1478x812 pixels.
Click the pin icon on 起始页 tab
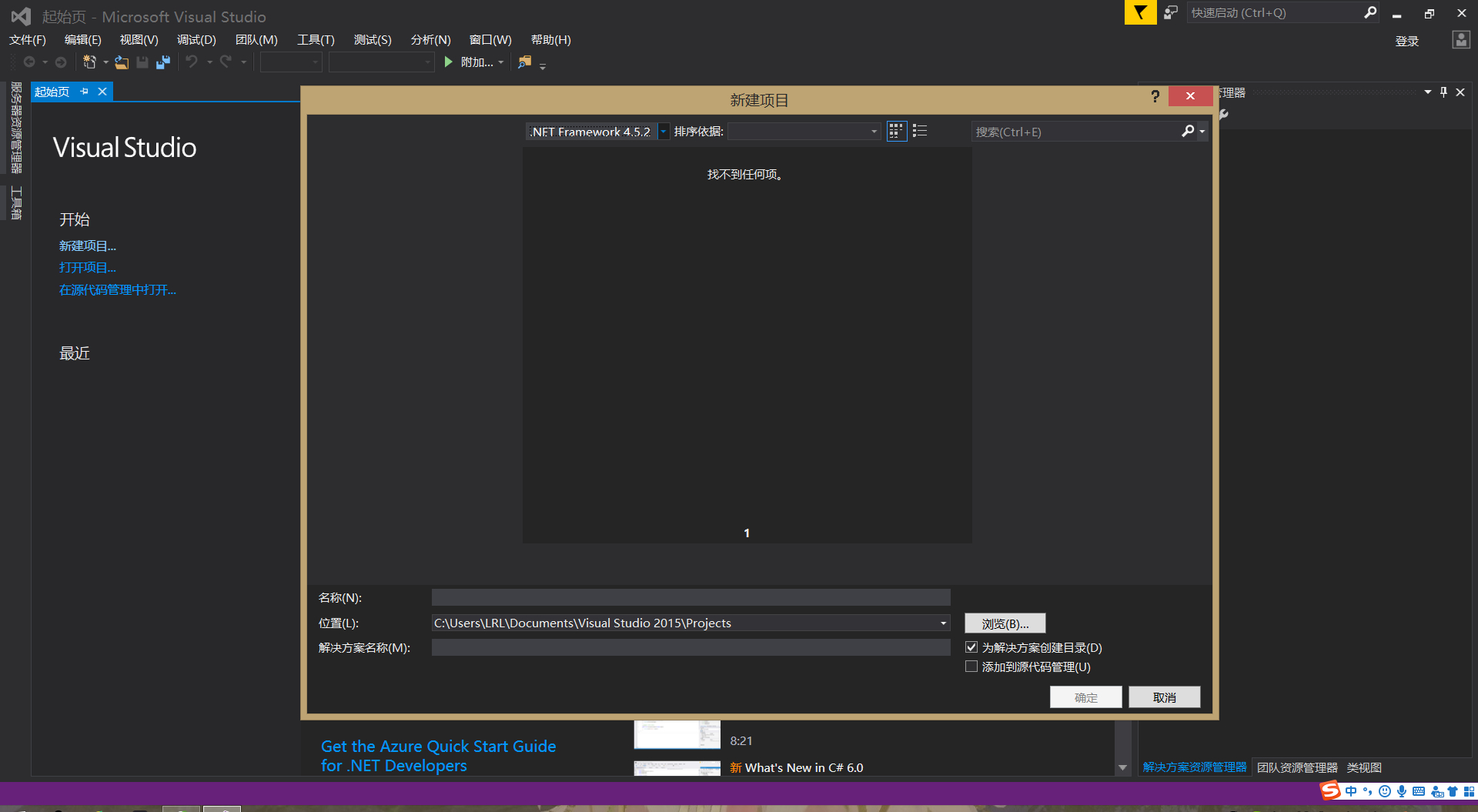point(84,92)
